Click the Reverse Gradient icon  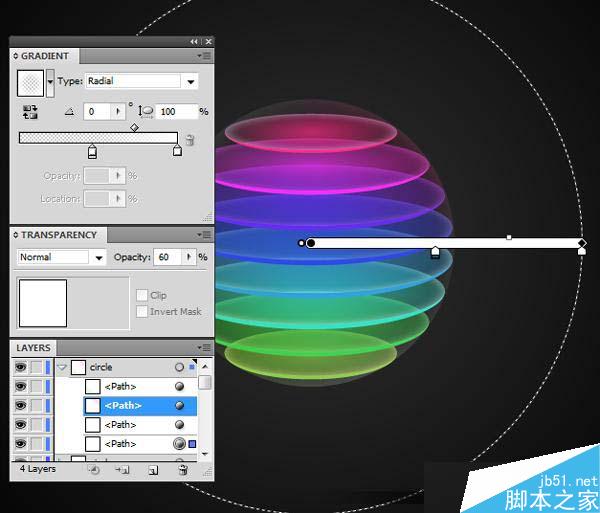[x=30, y=112]
